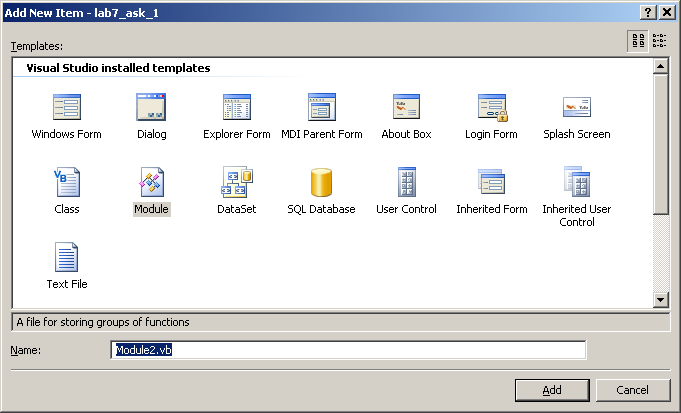Click the "User Control" label
Viewport: 681px width, 413px height.
(407, 209)
